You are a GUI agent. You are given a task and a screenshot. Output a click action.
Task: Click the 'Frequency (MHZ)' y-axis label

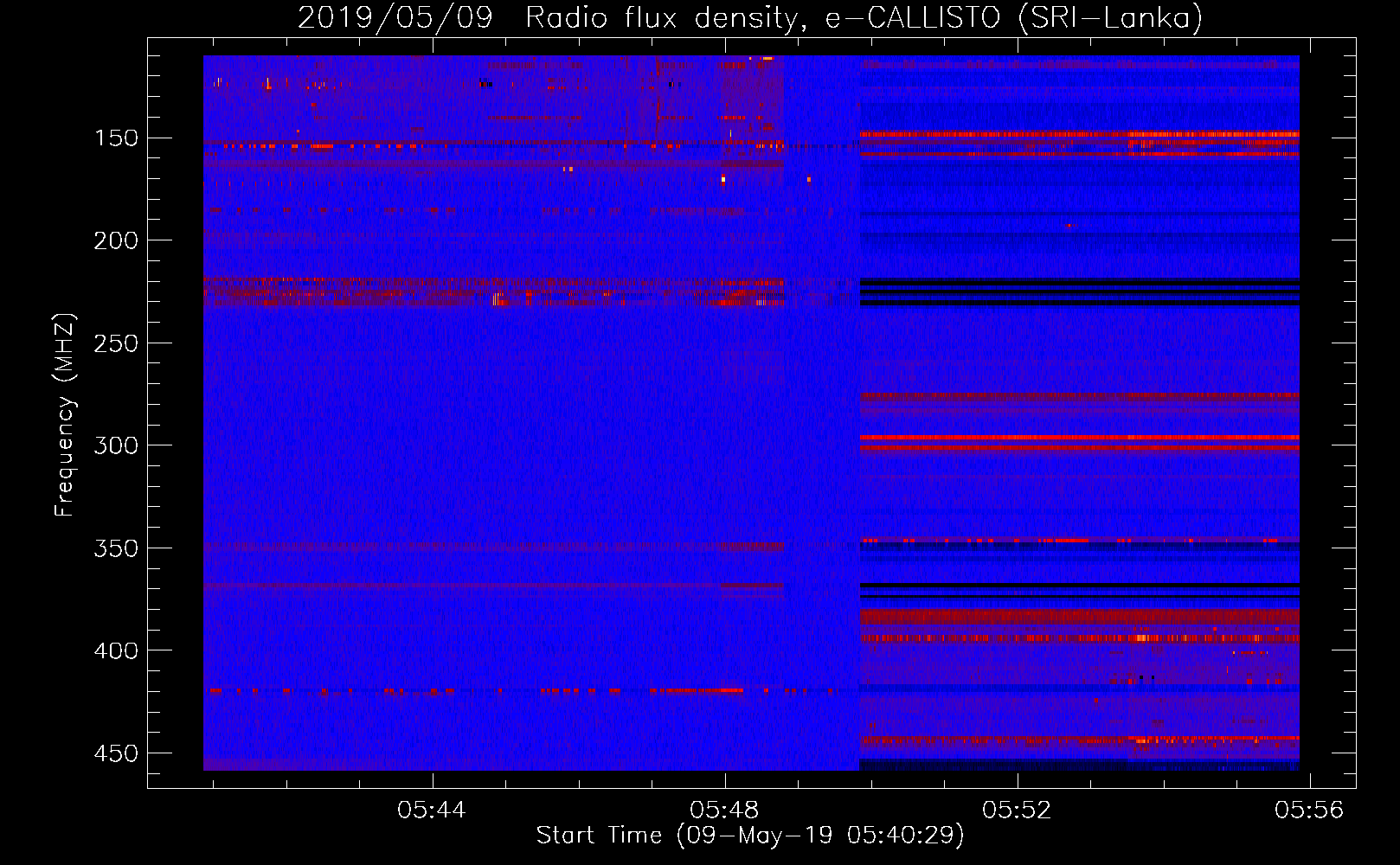coord(65,414)
